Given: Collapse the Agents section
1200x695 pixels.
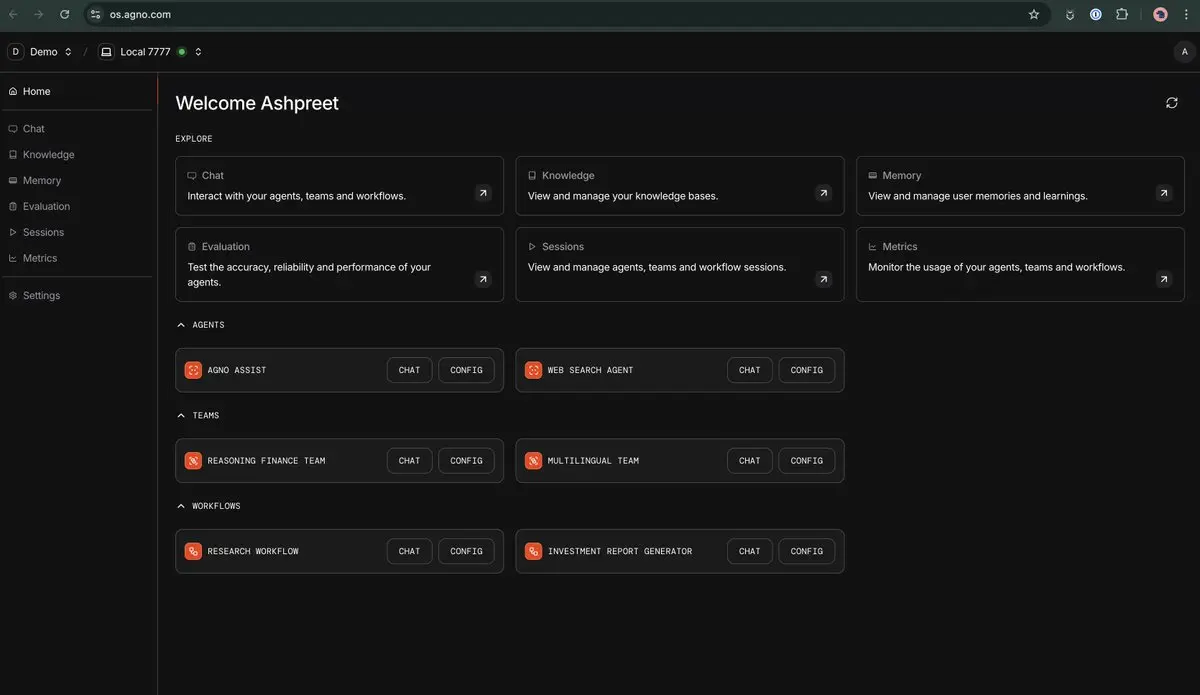Looking at the screenshot, I should (181, 325).
